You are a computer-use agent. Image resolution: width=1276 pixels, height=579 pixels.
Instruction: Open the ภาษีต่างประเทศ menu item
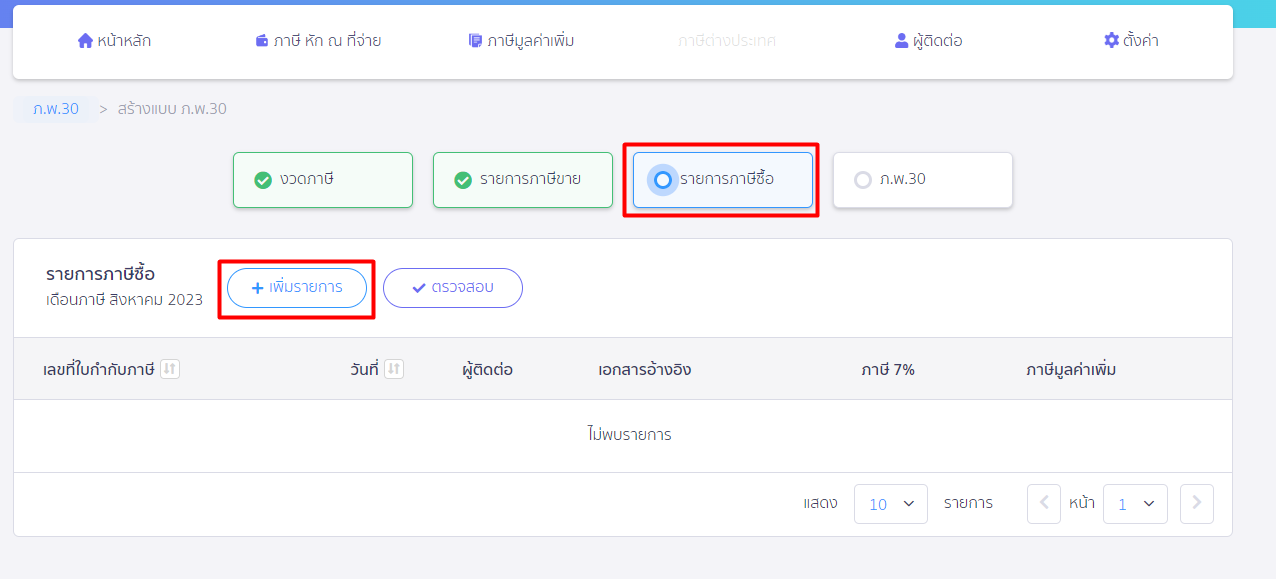coord(726,41)
